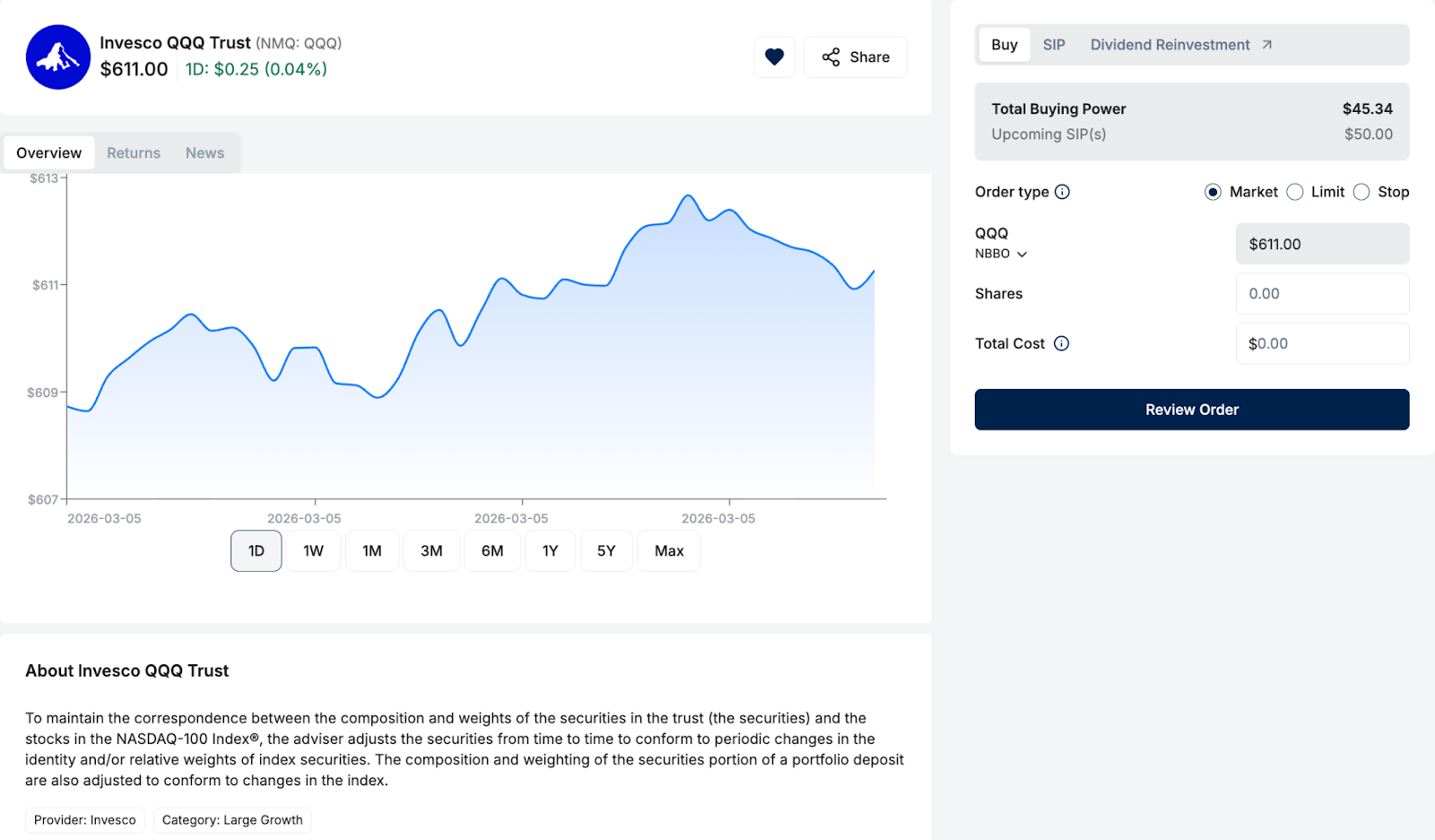Open Dividend Reinvestment external link

1180,45
